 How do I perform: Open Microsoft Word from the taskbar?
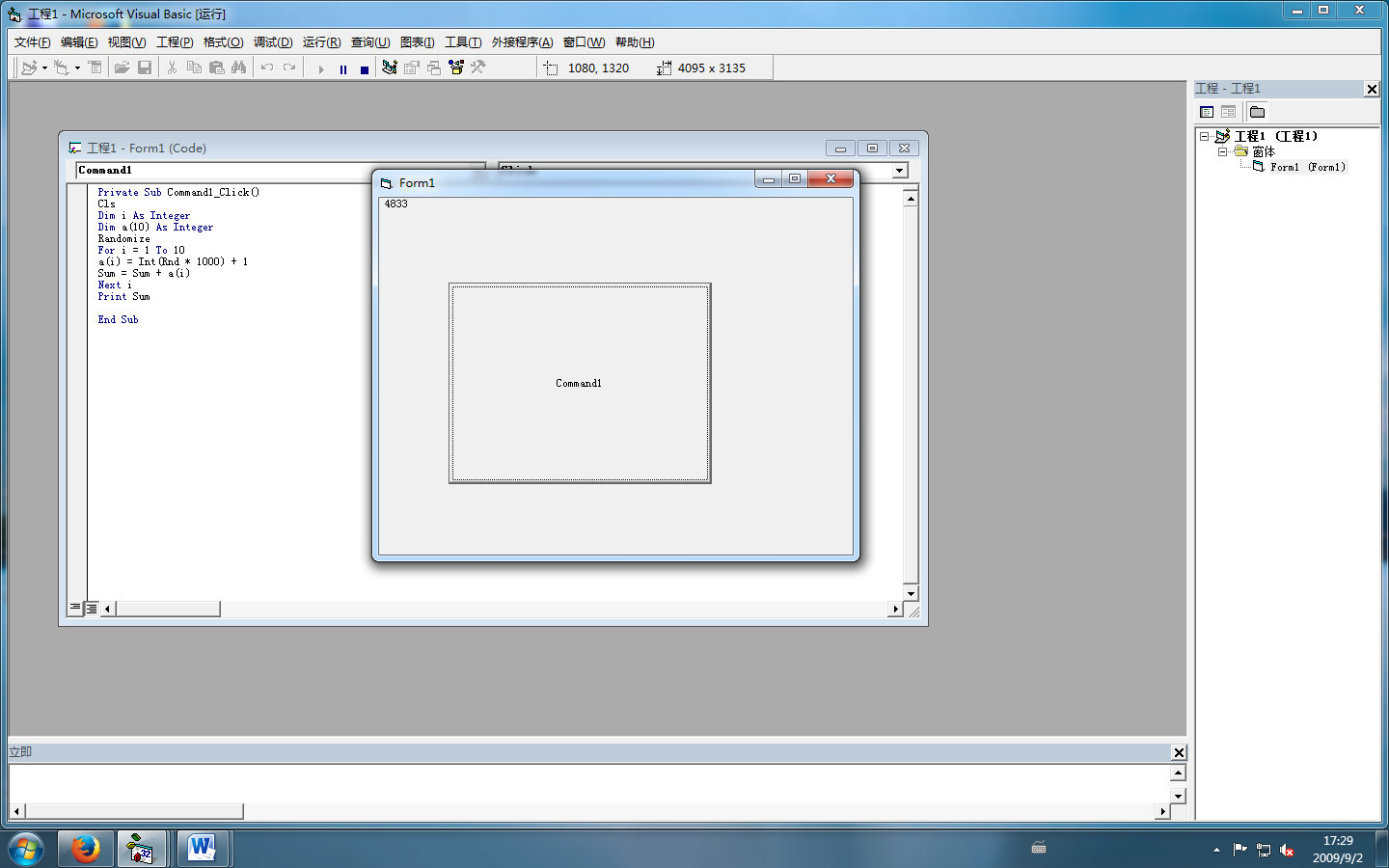(202, 849)
